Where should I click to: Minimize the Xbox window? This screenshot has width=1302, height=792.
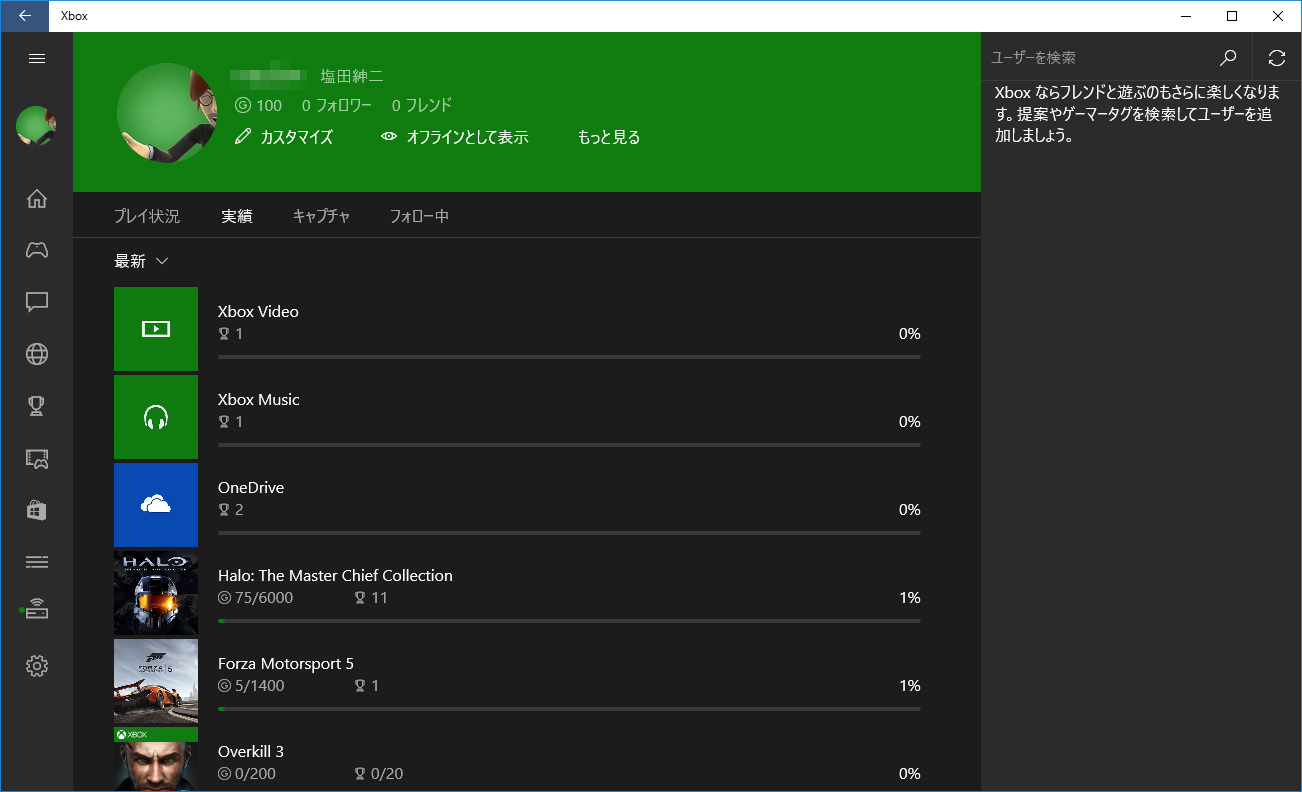pyautogui.click(x=1186, y=16)
